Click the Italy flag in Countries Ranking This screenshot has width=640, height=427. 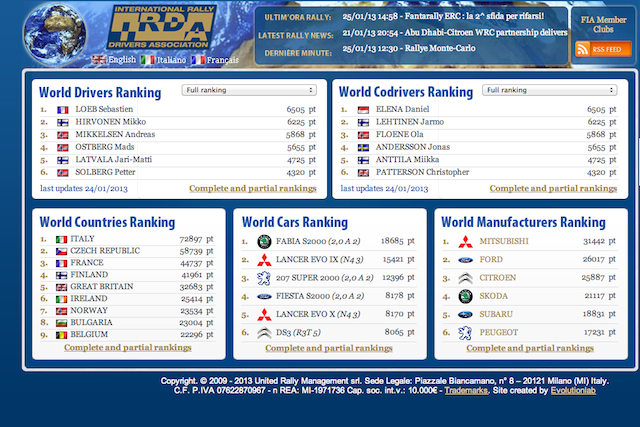tap(61, 240)
